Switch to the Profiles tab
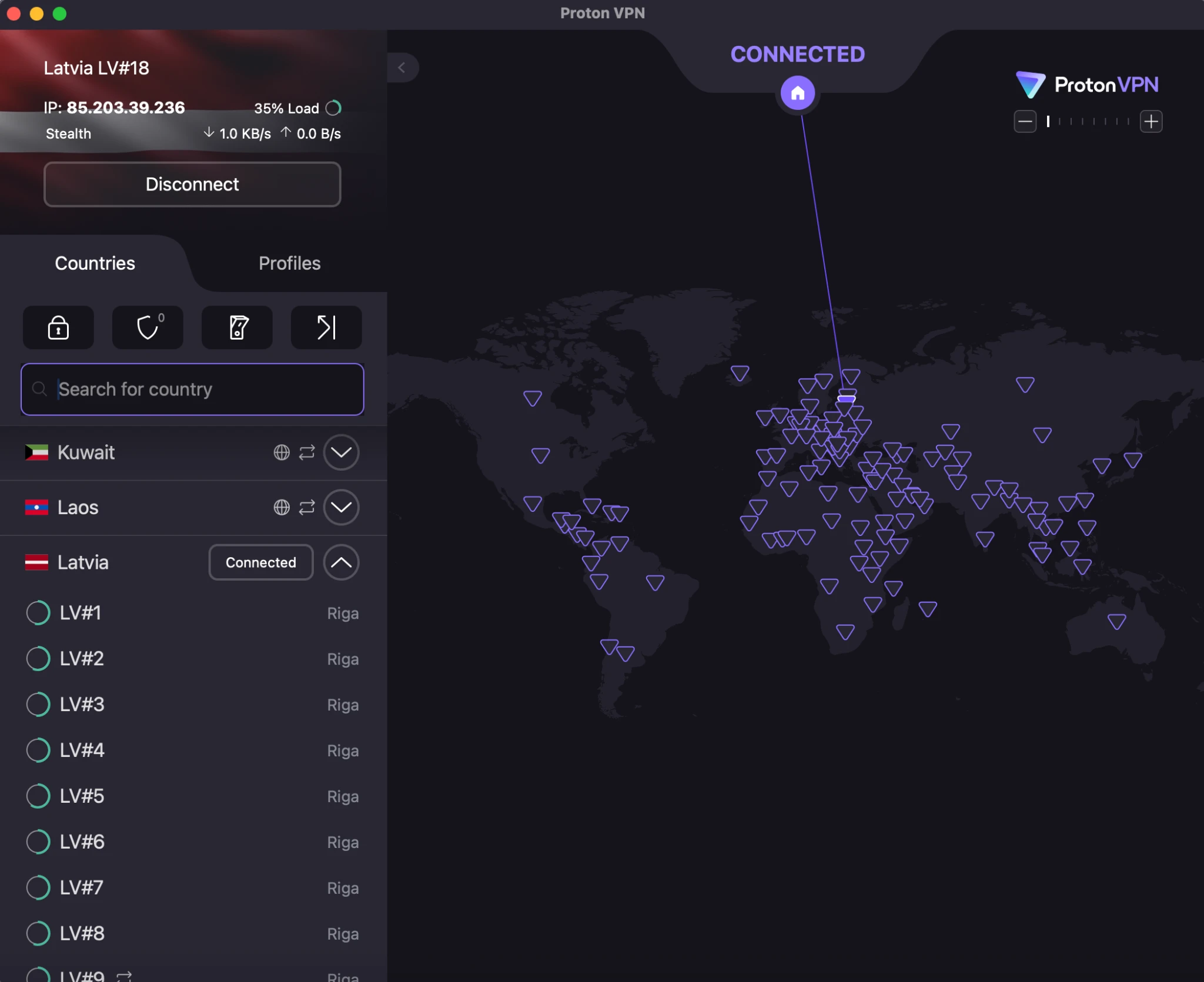The height and width of the screenshot is (982, 1204). [x=289, y=263]
